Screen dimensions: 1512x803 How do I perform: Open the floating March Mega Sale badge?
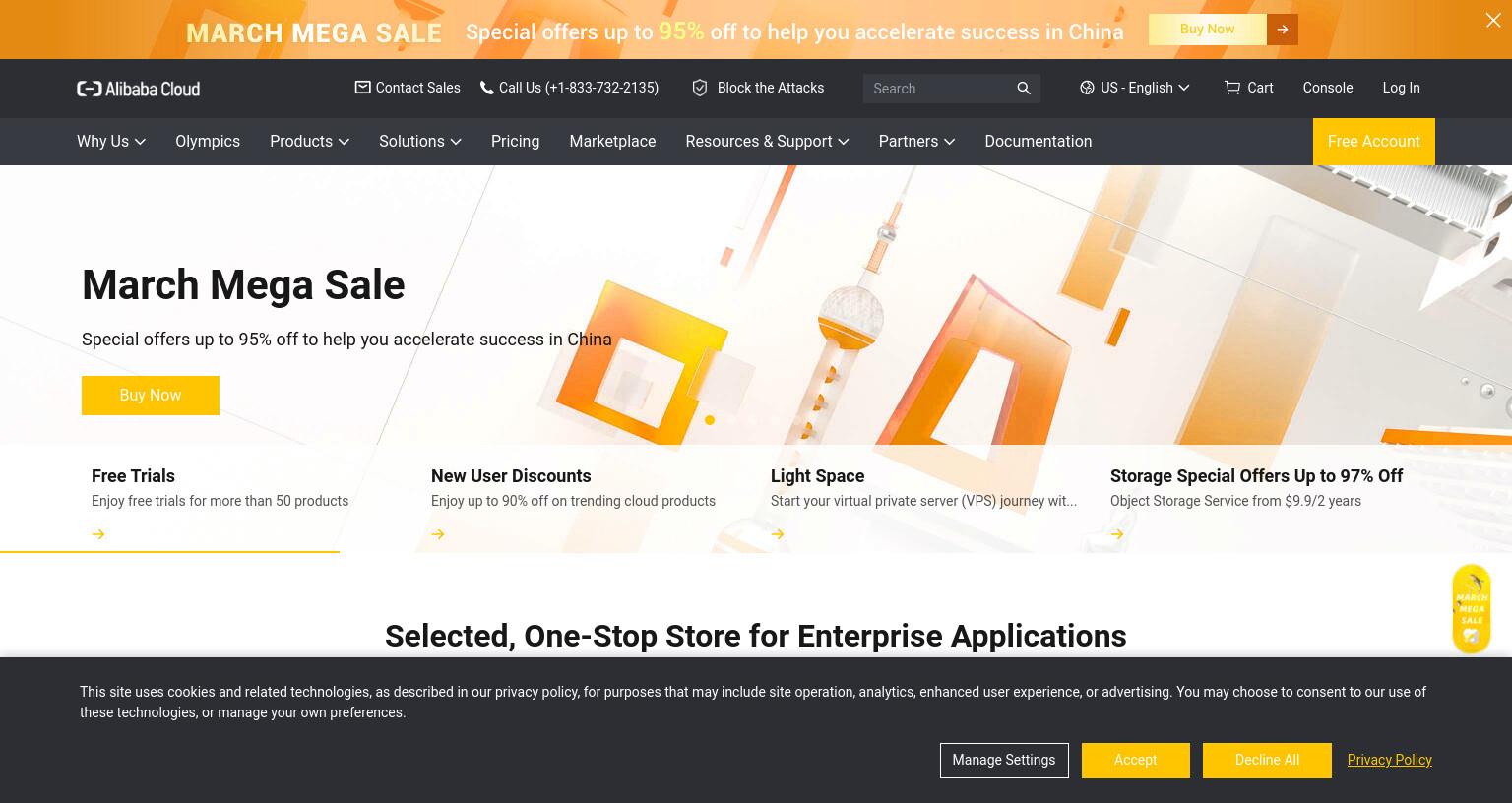pyautogui.click(x=1472, y=609)
